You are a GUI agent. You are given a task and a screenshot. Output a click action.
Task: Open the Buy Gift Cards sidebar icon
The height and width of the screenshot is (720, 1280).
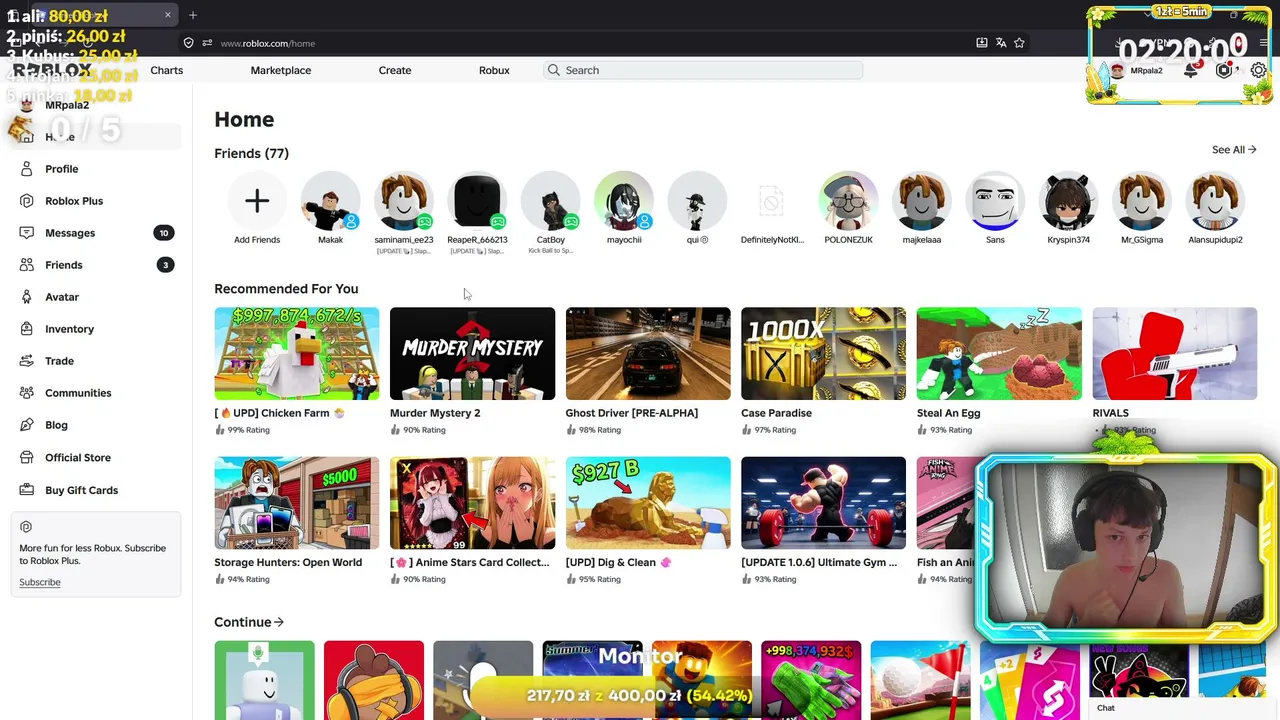tap(27, 490)
